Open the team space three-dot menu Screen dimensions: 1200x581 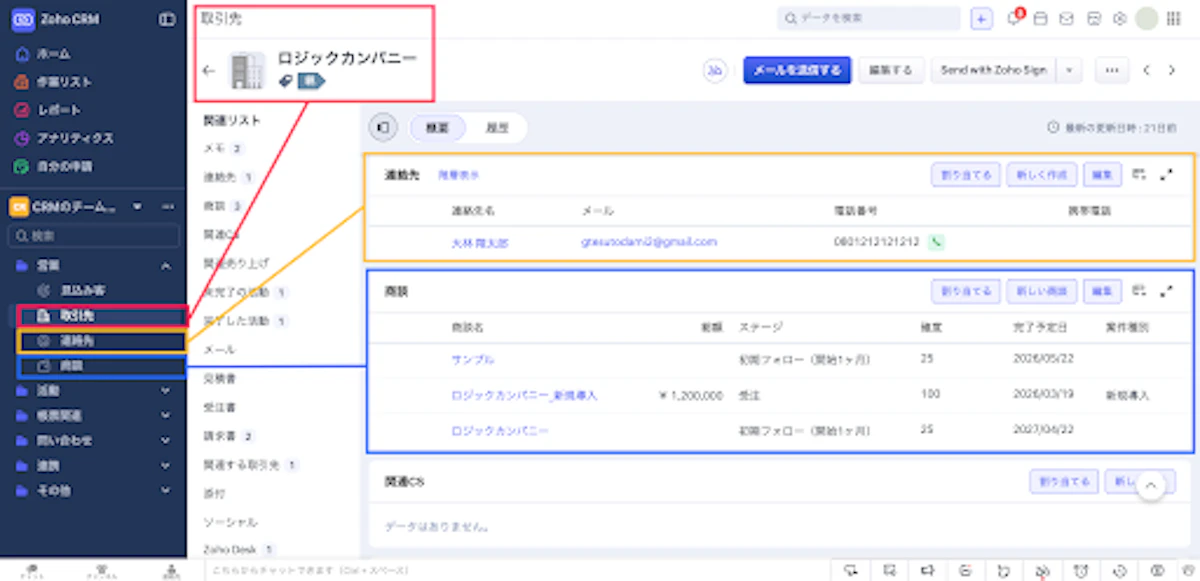tap(167, 207)
